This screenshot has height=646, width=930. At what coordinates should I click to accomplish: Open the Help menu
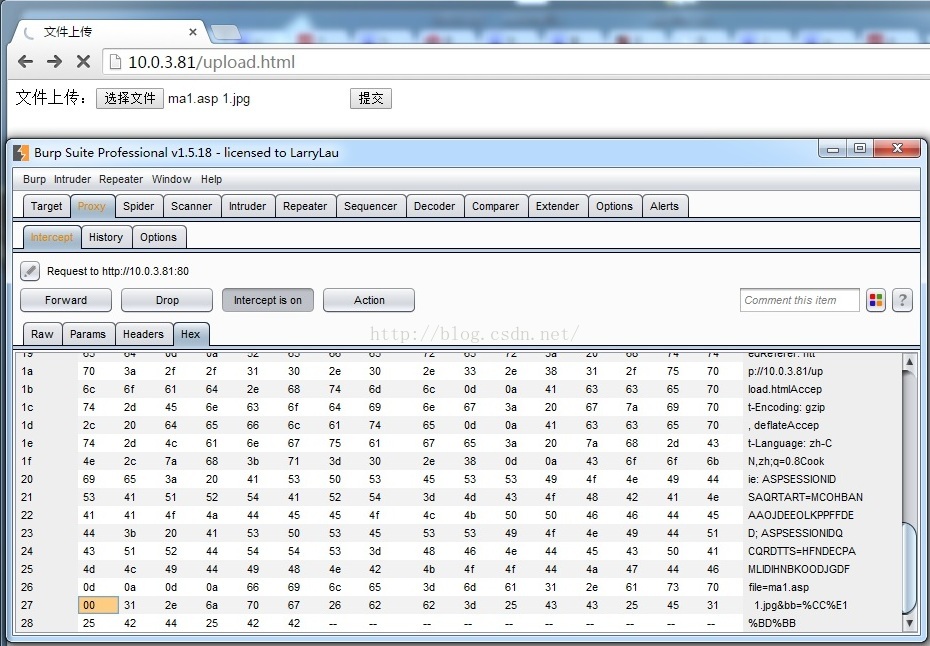(x=211, y=179)
